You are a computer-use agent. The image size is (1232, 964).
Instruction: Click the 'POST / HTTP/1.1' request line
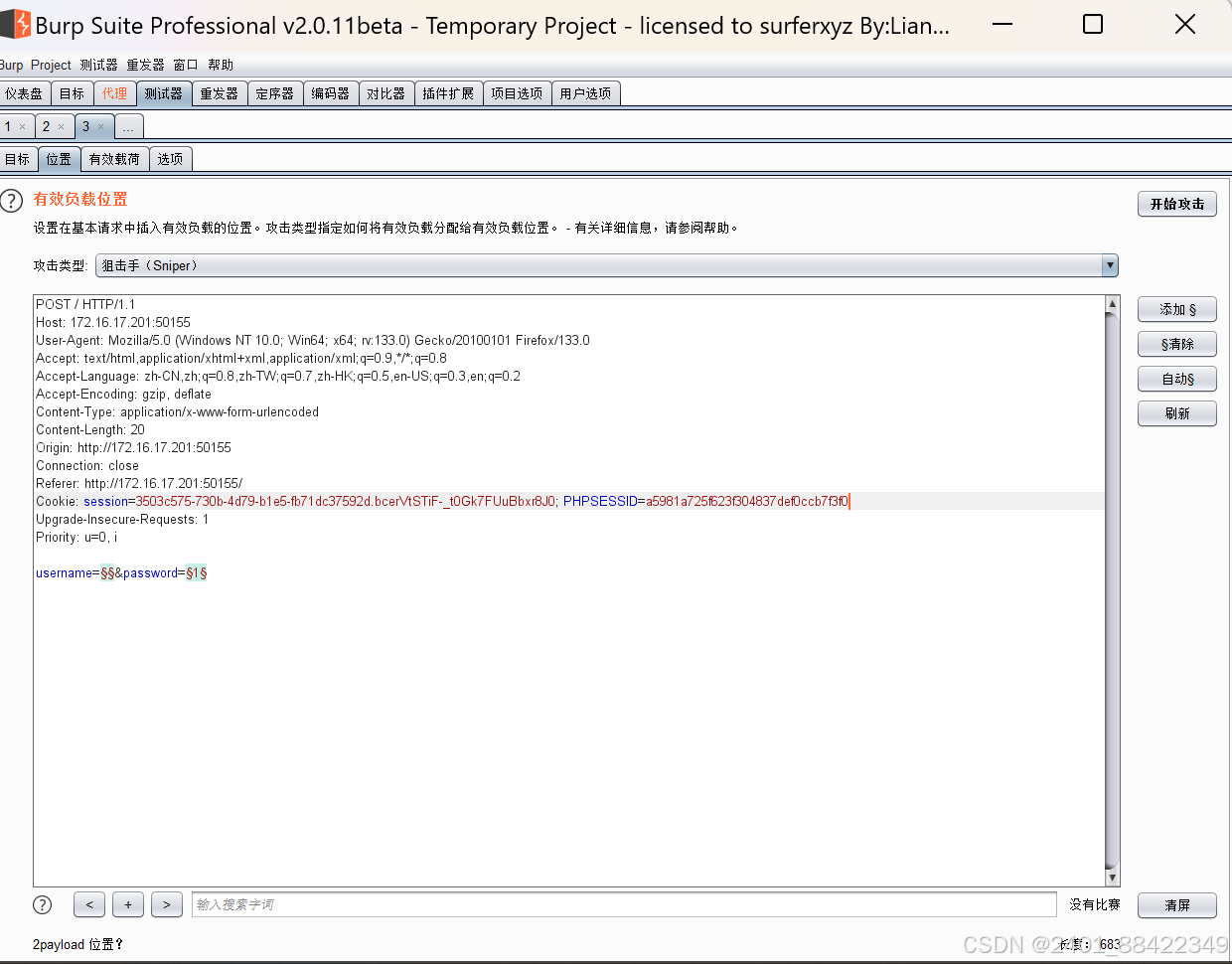pos(85,305)
